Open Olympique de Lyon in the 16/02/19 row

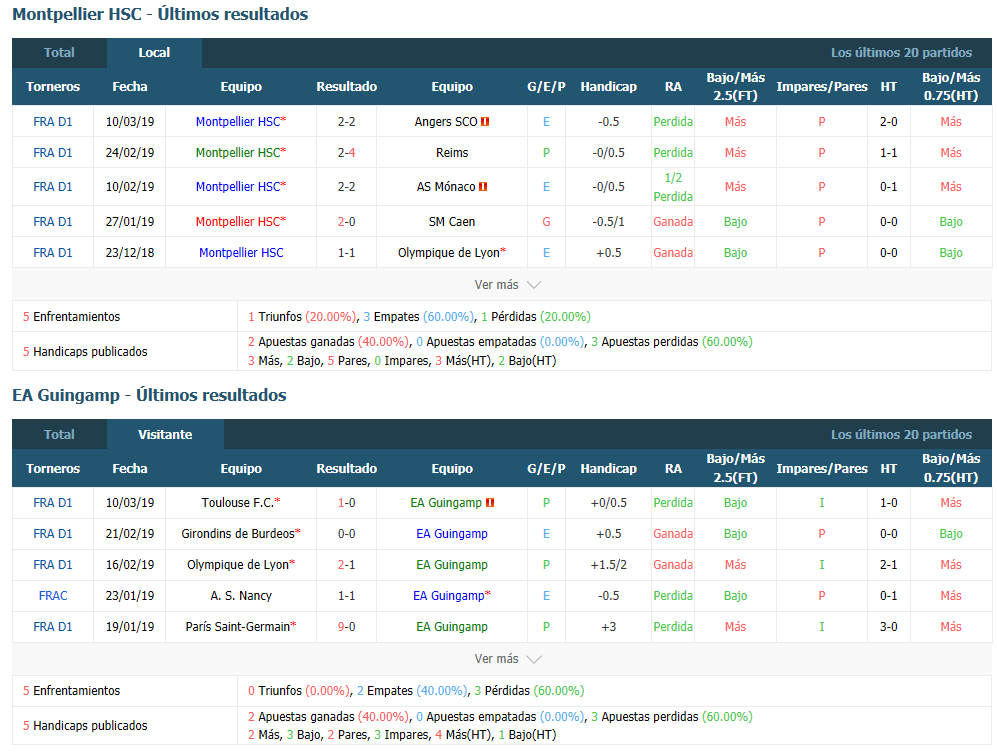[238, 565]
